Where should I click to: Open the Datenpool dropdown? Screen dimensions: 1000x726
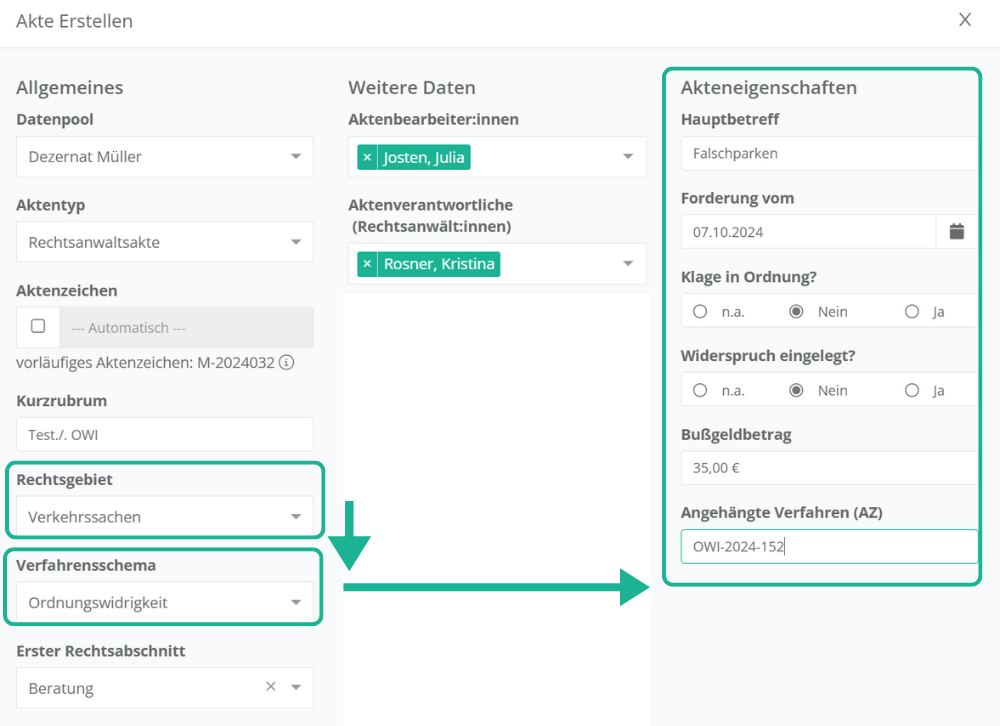pos(296,157)
